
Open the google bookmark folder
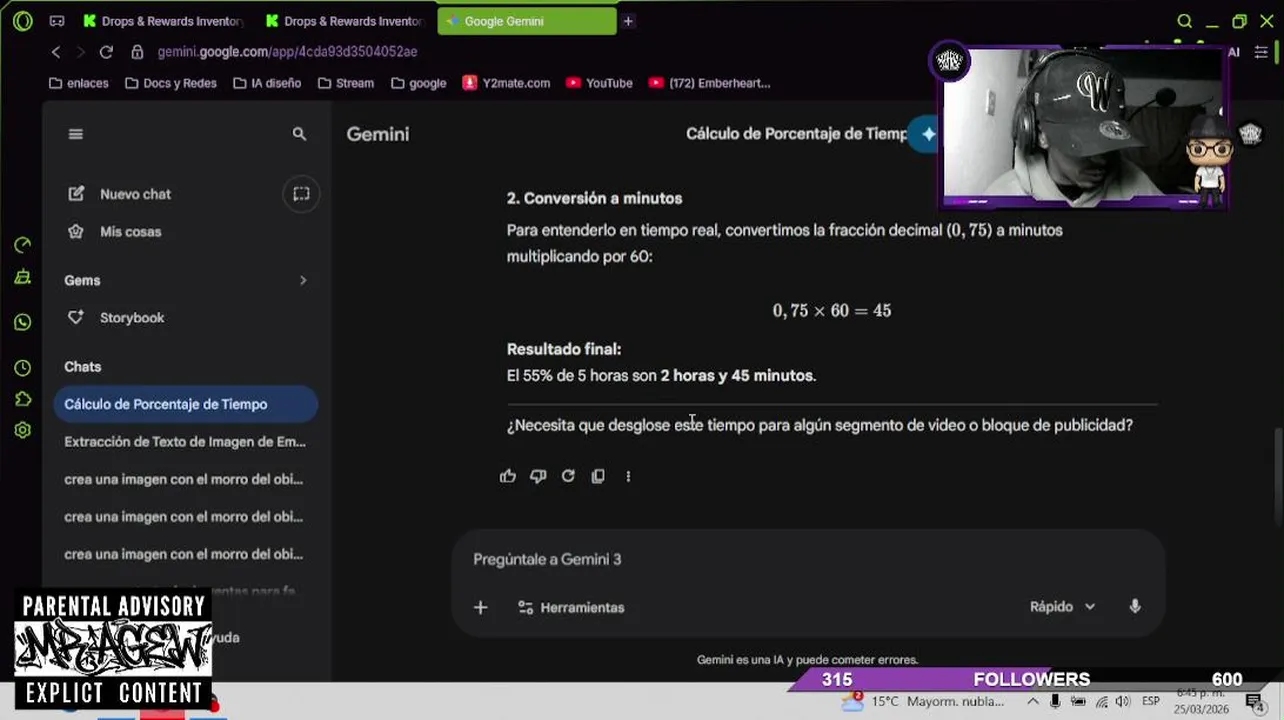click(418, 83)
